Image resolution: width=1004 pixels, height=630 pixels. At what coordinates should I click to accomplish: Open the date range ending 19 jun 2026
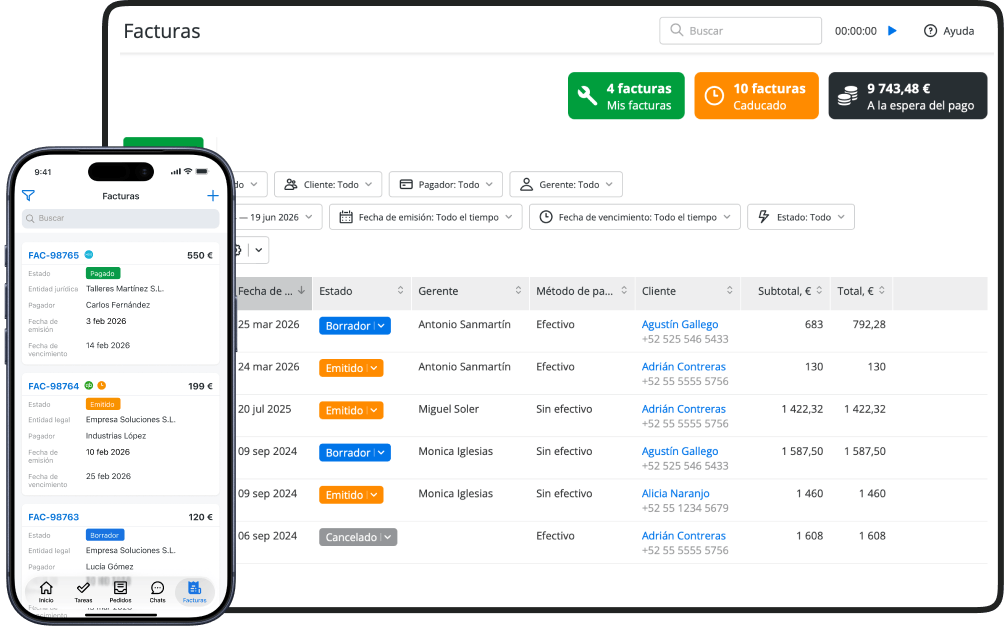pos(279,217)
